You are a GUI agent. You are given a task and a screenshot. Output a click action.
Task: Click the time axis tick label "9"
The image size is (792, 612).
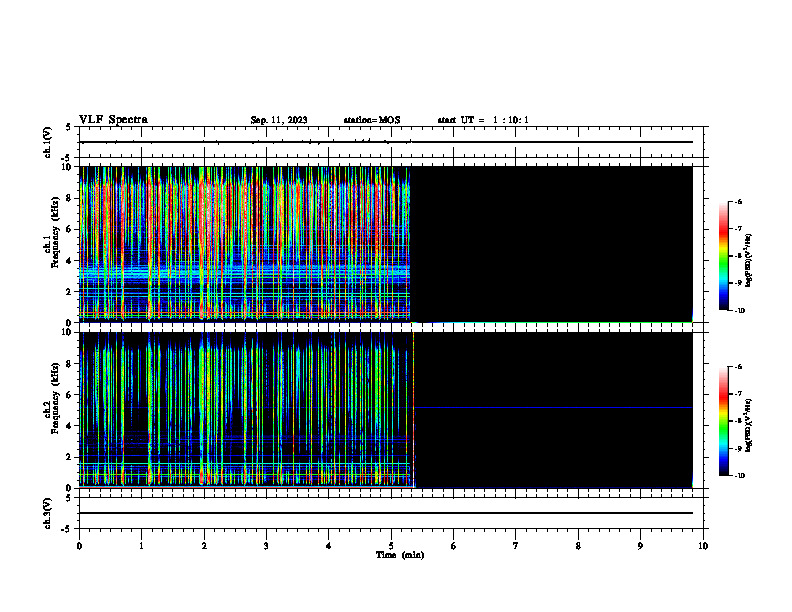click(x=640, y=546)
